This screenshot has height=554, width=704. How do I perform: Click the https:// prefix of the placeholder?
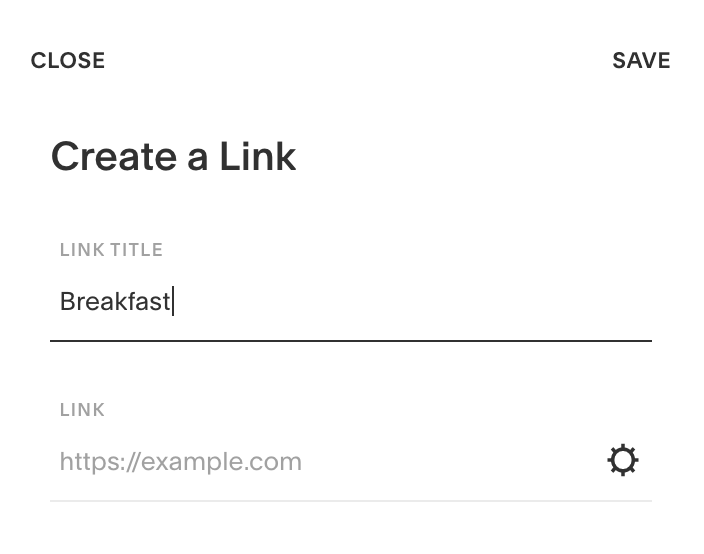100,462
